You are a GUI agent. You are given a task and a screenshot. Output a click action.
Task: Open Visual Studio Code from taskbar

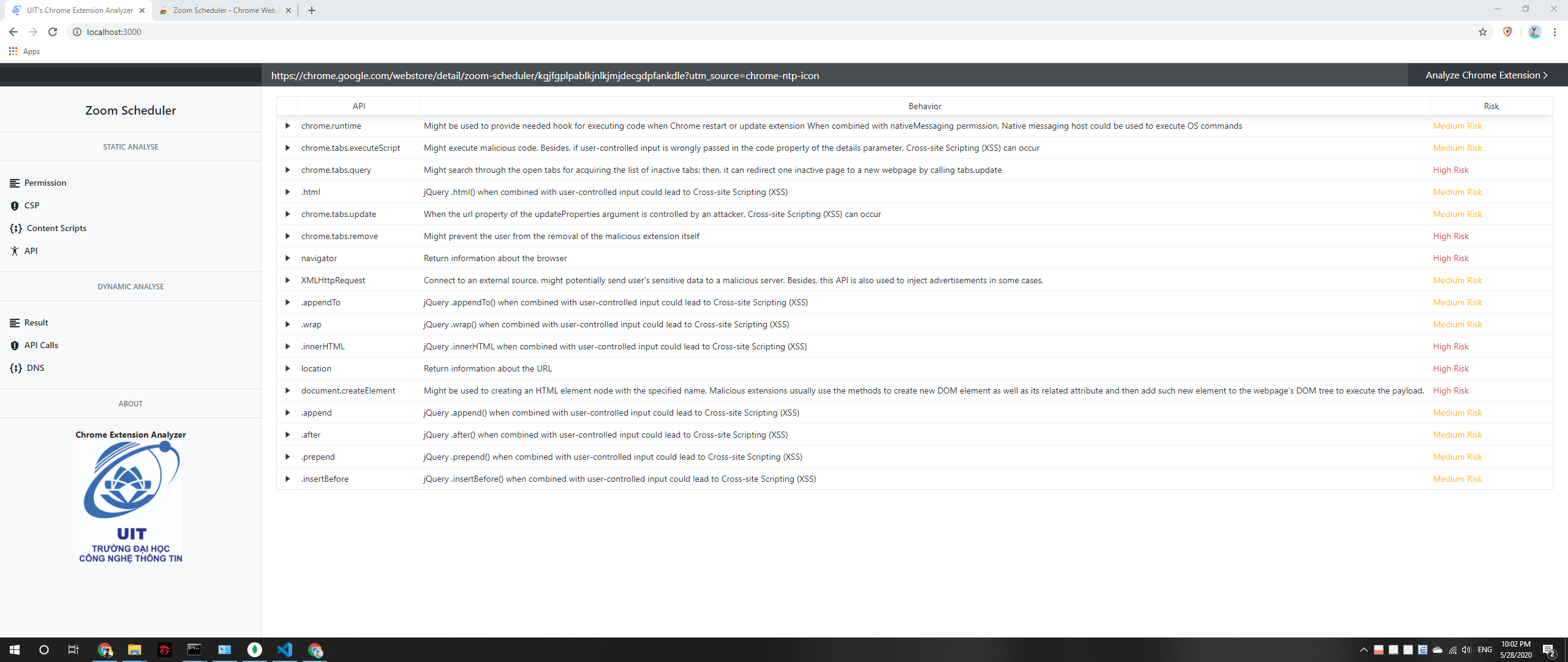285,650
